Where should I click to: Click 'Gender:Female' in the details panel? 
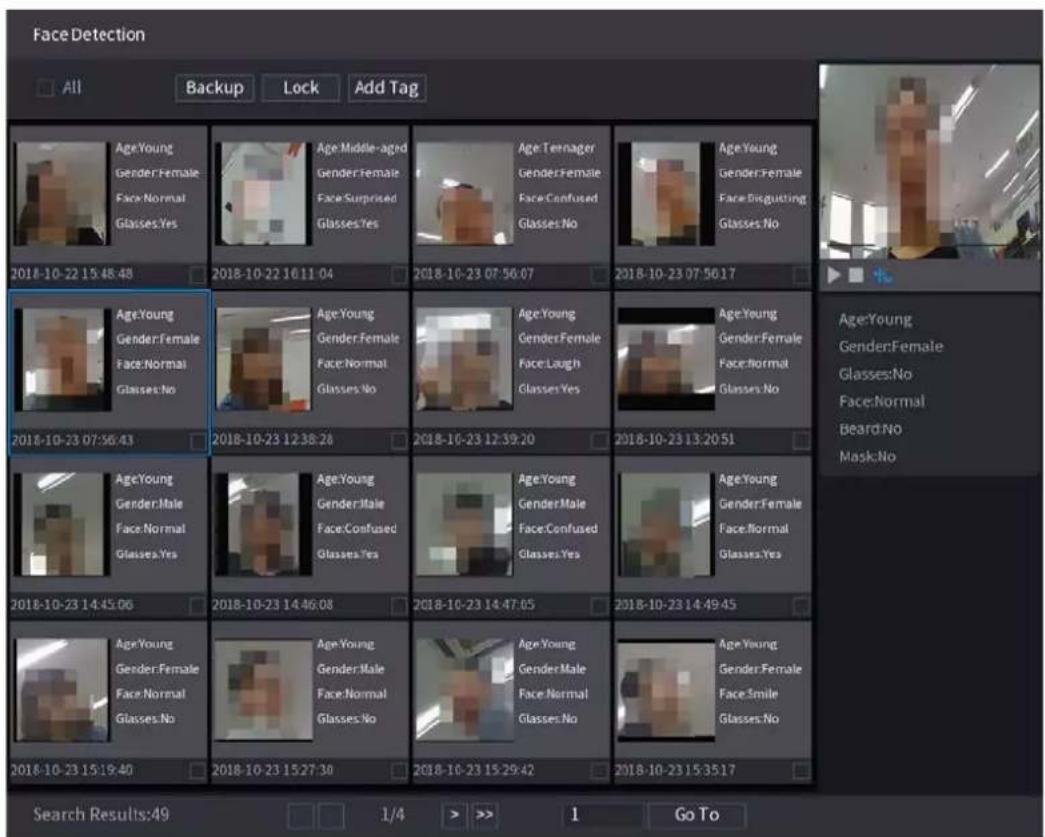coord(891,347)
